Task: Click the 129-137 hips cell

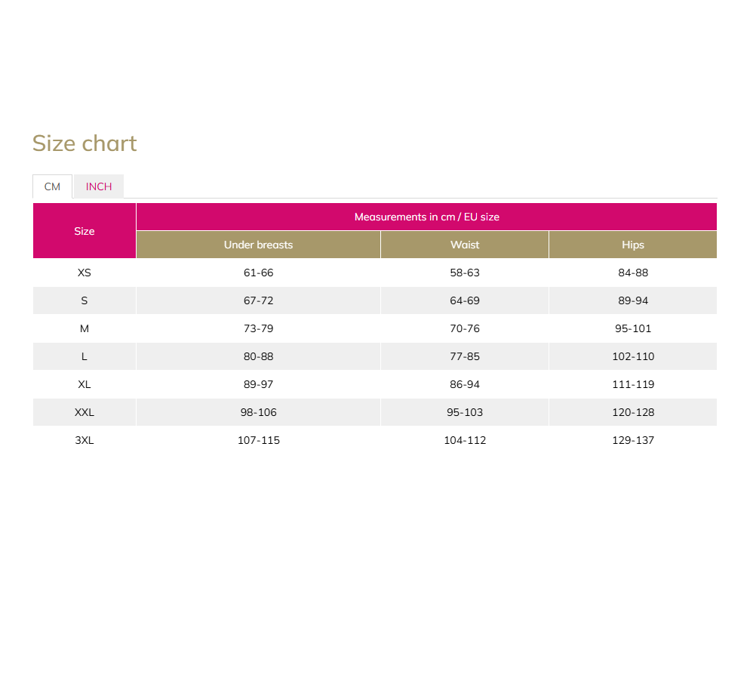Action: click(633, 440)
